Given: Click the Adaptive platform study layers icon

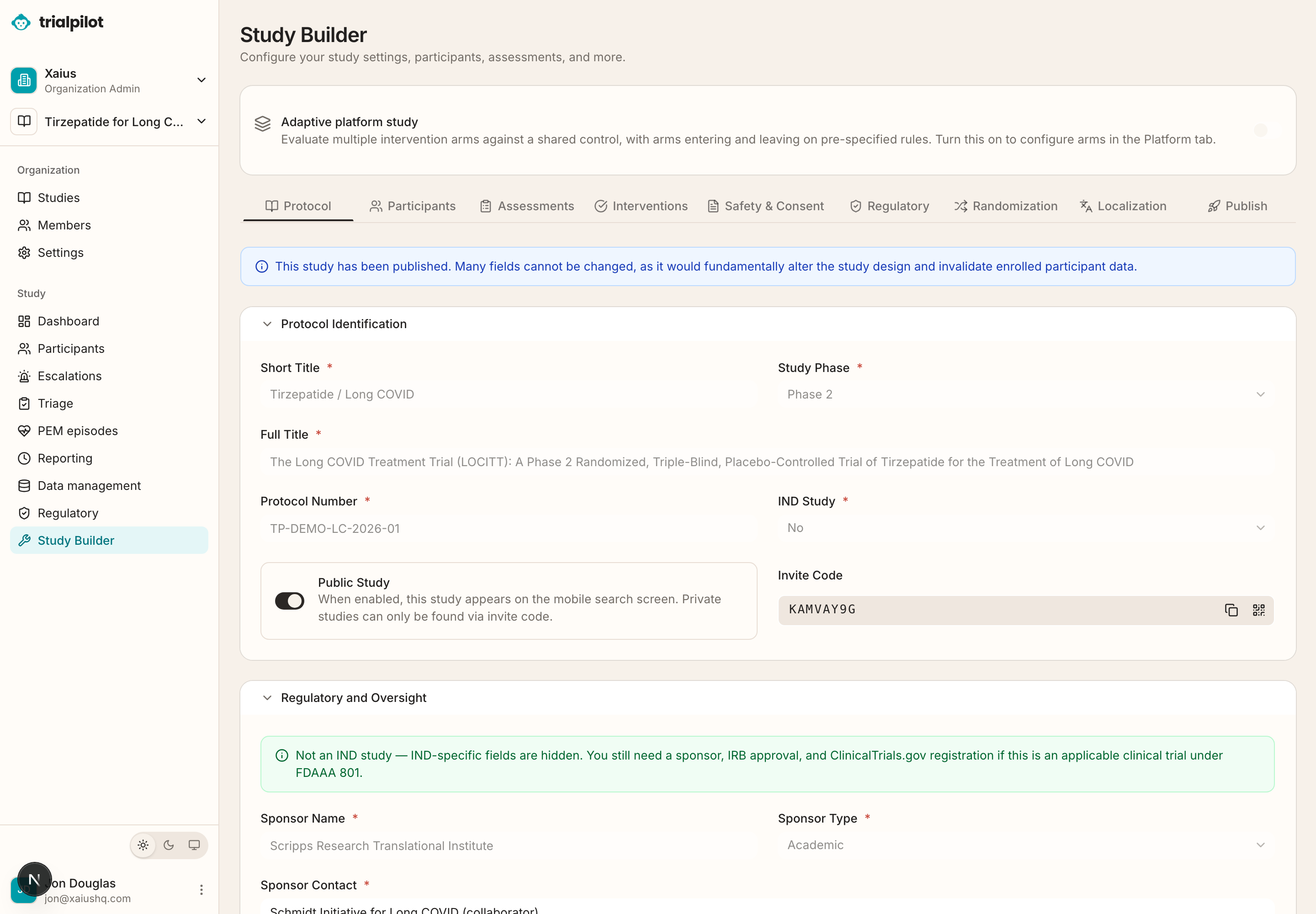Looking at the screenshot, I should pos(262,124).
